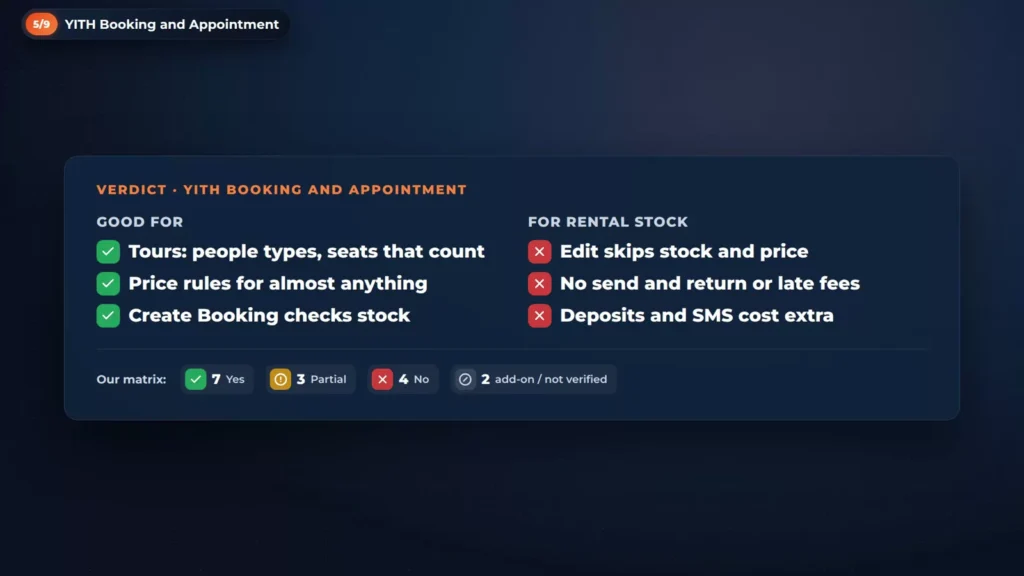Image resolution: width=1024 pixels, height=576 pixels.
Task: Click the grey slashed circle icon for add-on
Action: click(x=465, y=379)
